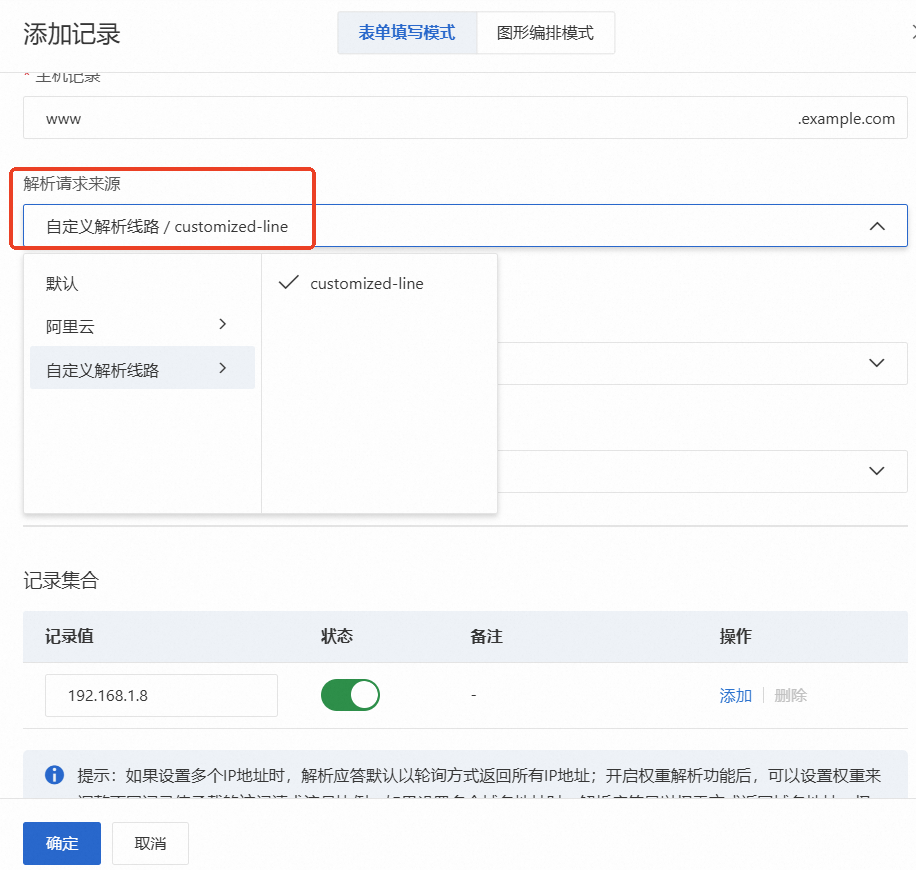Click the 主机记录 field containing www

point(465,118)
